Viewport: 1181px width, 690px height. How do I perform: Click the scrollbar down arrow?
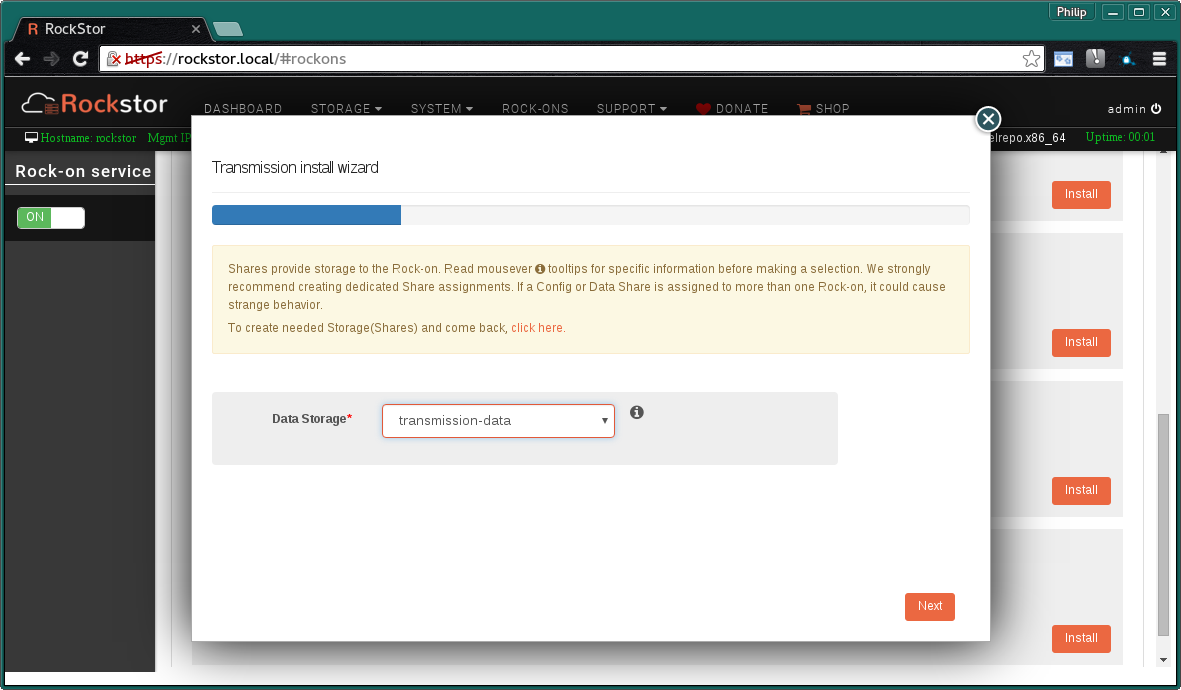[1164, 660]
